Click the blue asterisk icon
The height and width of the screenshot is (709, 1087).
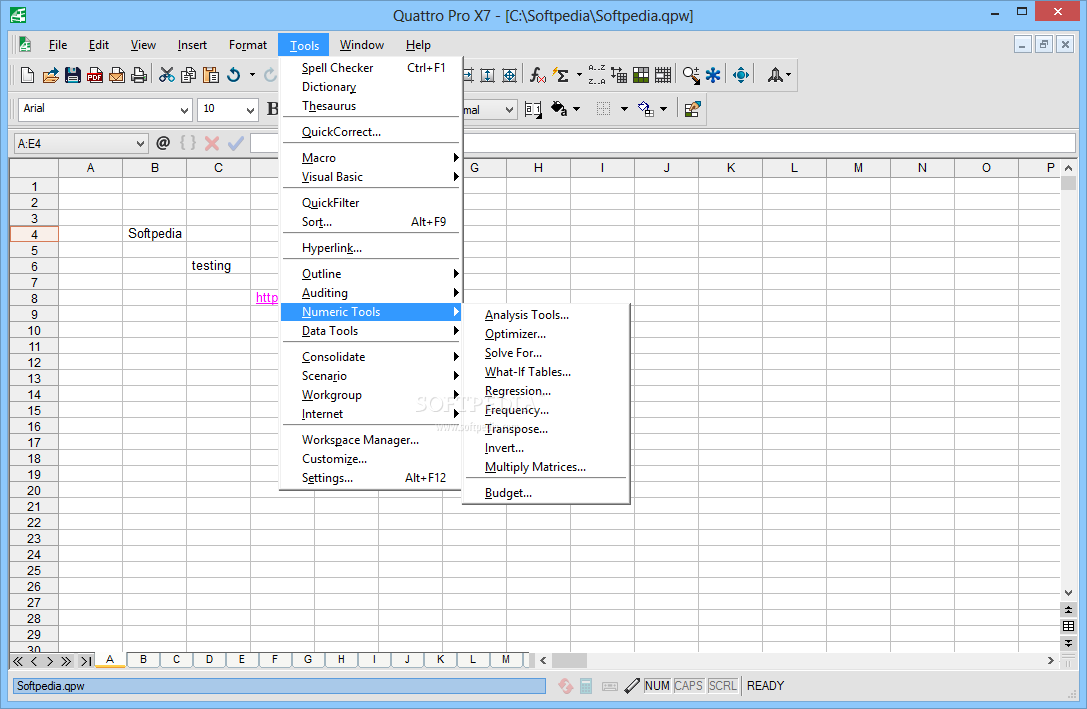pos(713,75)
